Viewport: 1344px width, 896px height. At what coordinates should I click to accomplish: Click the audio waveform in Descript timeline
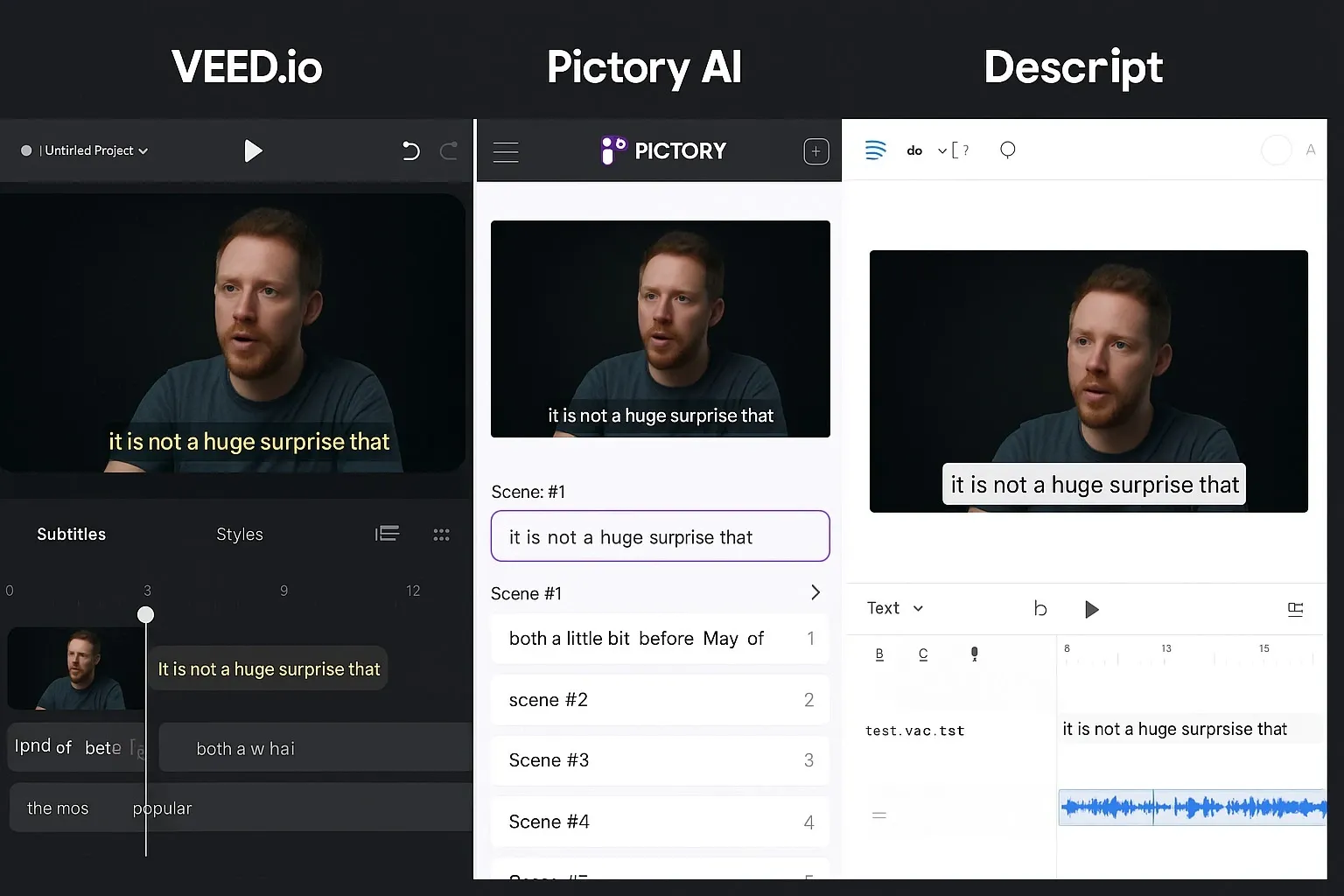point(1190,807)
